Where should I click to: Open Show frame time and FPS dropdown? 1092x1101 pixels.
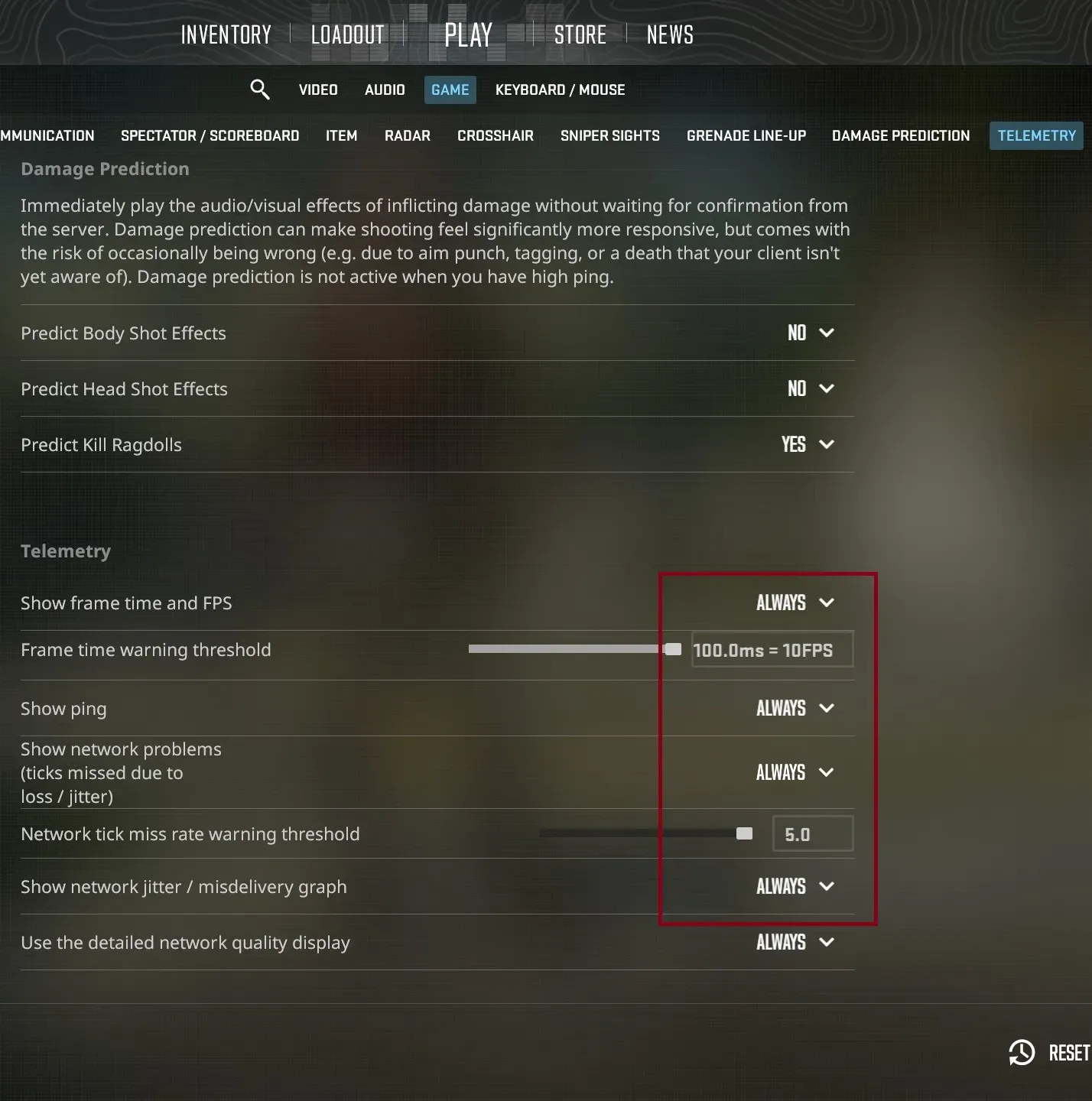[x=795, y=602]
